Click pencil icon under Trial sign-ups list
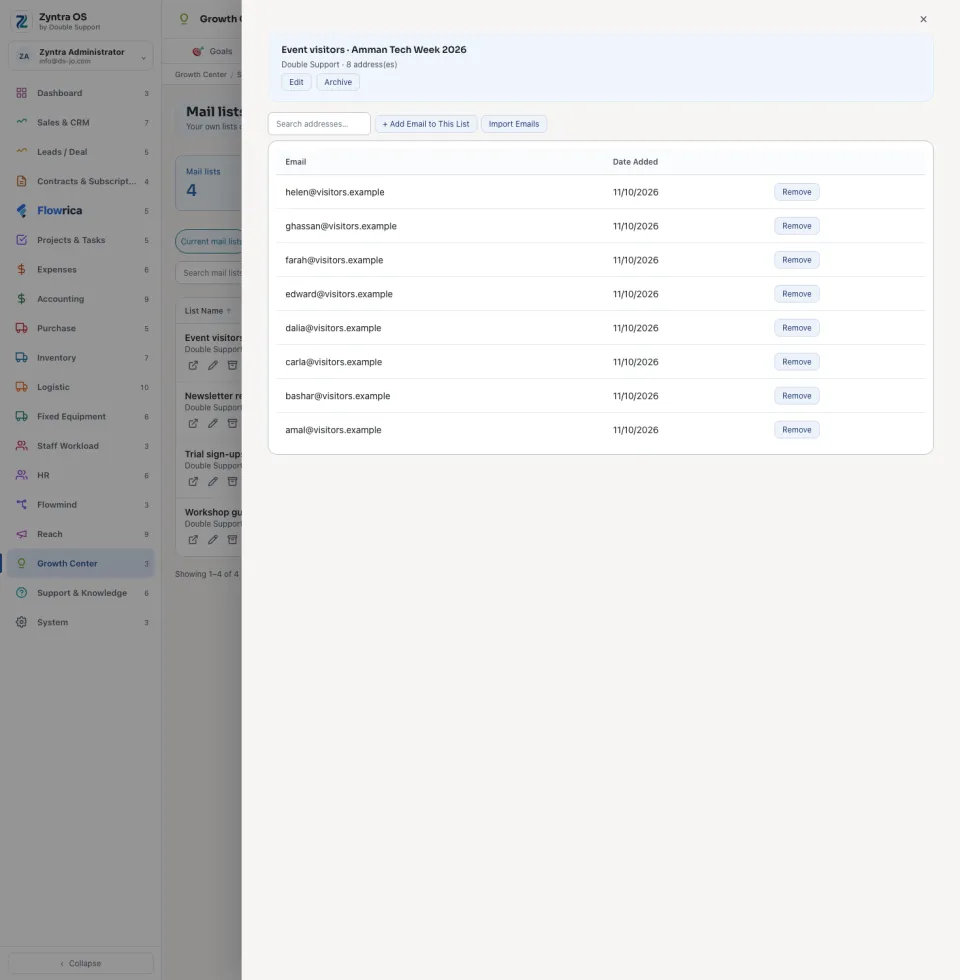 pos(212,481)
